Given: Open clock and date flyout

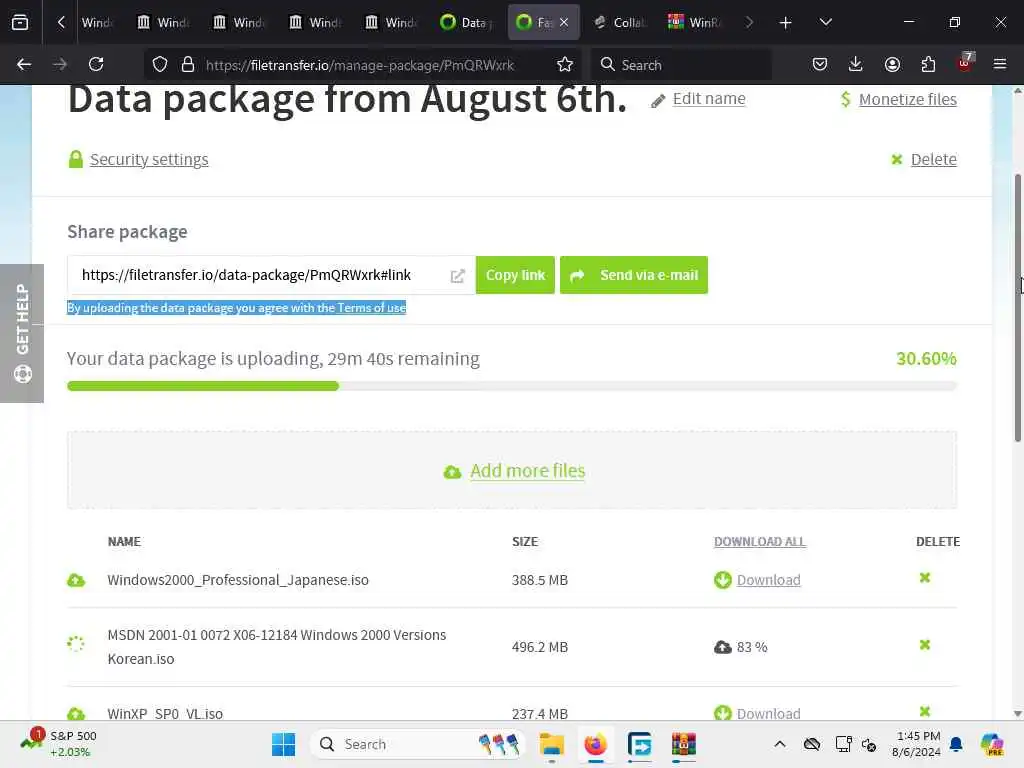Looking at the screenshot, I should [x=916, y=744].
